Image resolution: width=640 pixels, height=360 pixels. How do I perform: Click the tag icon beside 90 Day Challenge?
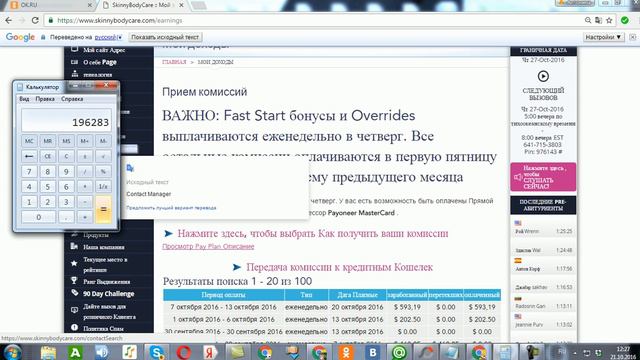click(x=74, y=293)
